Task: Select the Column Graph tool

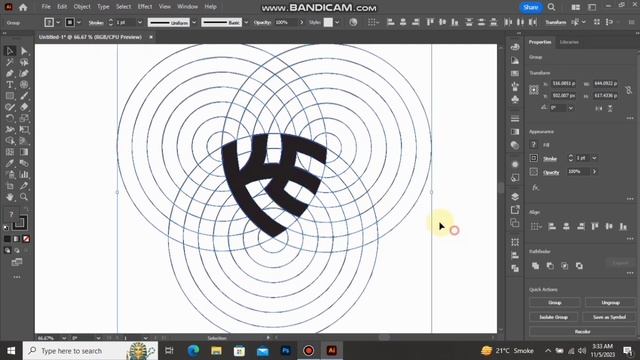Action: point(24,175)
